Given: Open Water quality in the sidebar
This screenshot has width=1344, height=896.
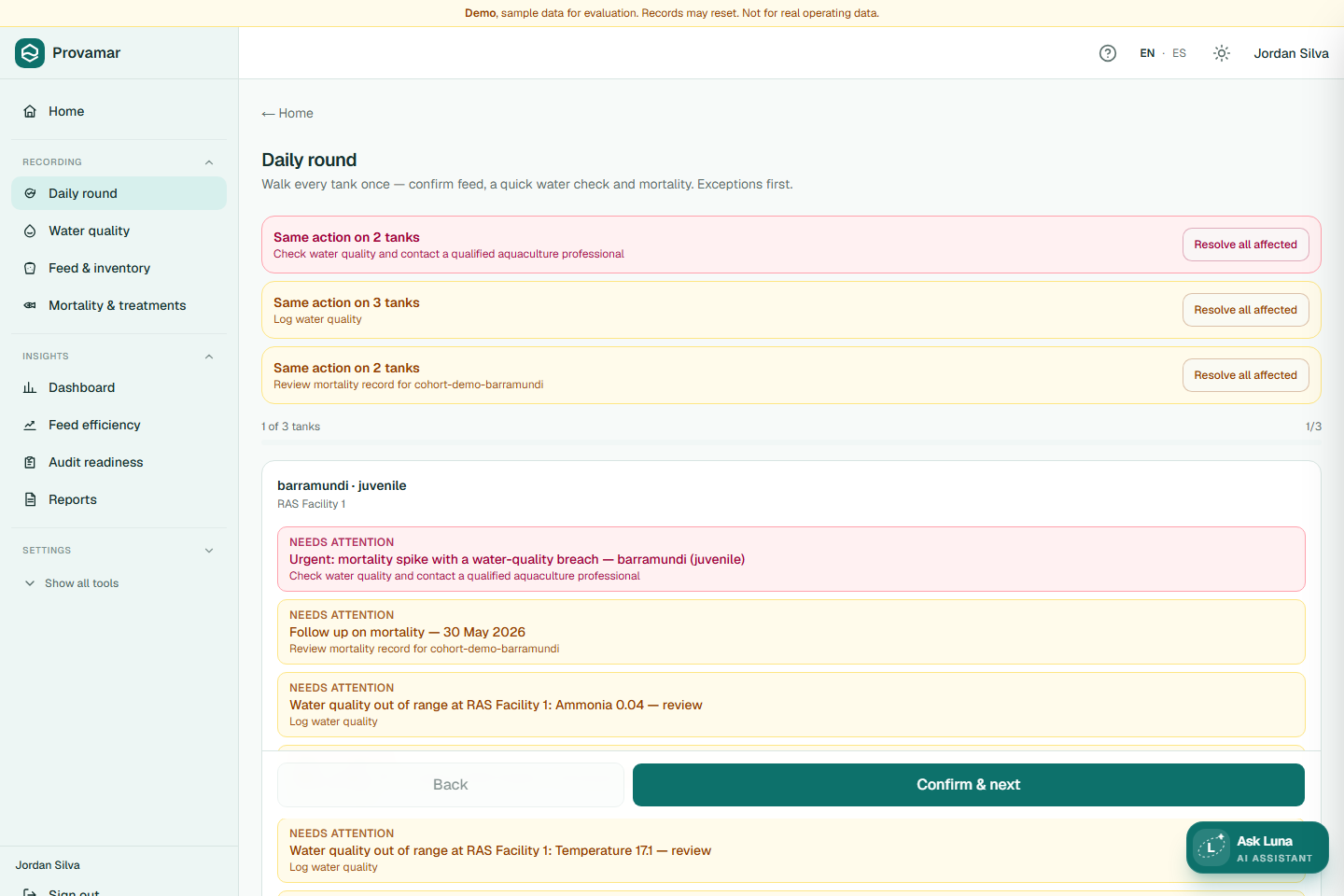Looking at the screenshot, I should click(x=119, y=231).
